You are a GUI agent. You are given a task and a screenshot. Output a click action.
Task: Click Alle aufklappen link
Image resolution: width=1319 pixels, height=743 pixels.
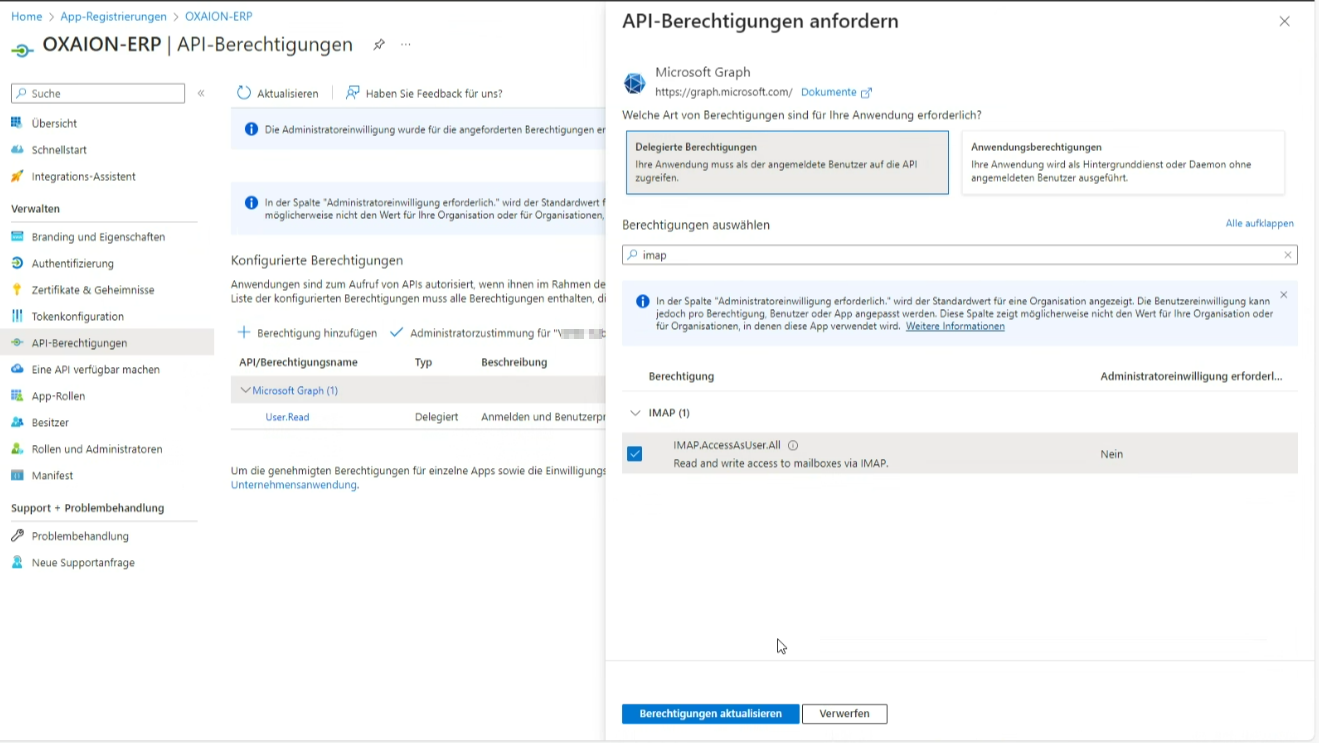(1259, 223)
